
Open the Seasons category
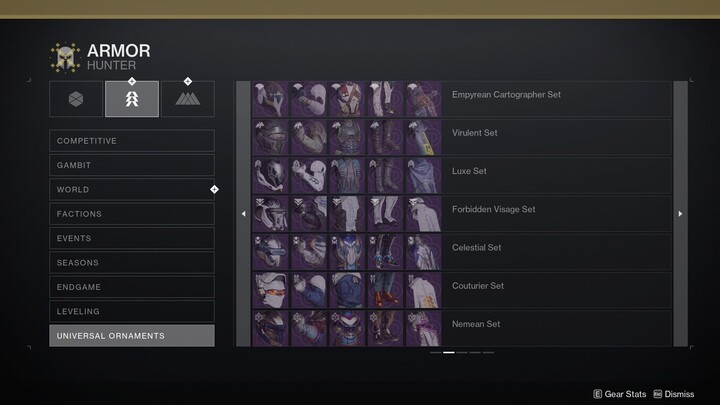point(132,263)
